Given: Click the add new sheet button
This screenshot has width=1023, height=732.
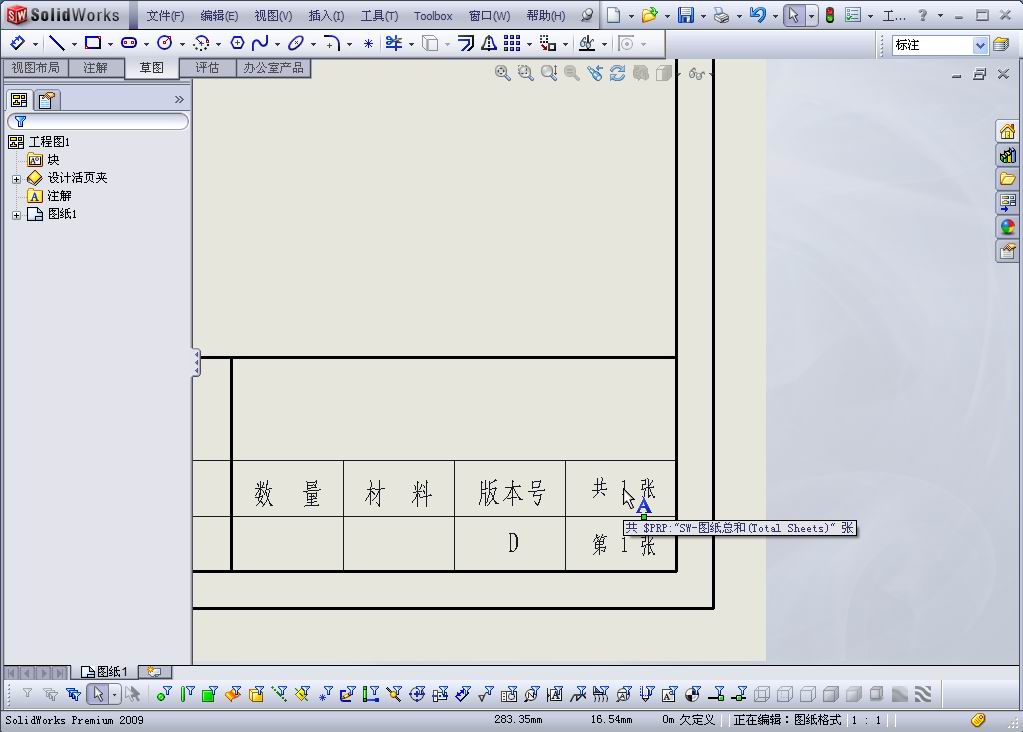Looking at the screenshot, I should coord(155,671).
